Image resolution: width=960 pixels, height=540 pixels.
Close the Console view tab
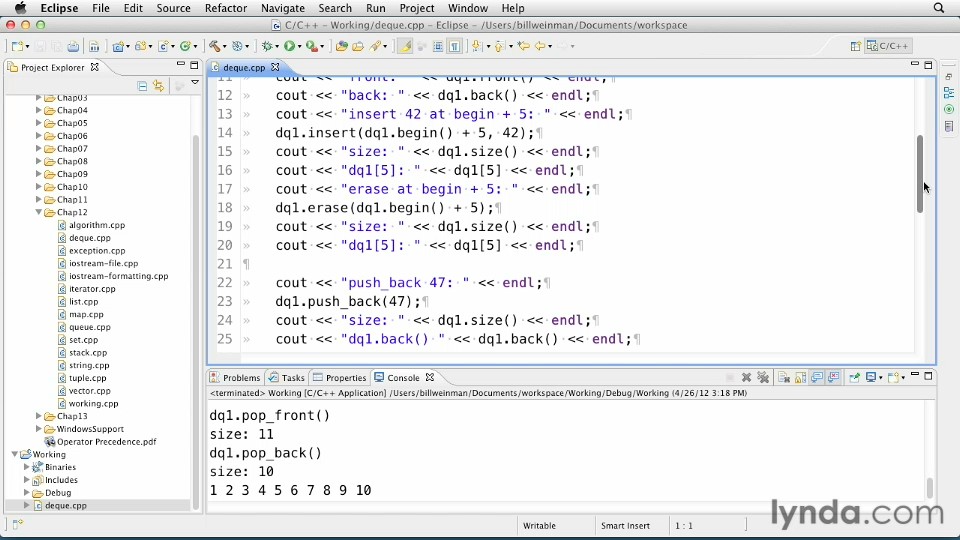coord(430,378)
